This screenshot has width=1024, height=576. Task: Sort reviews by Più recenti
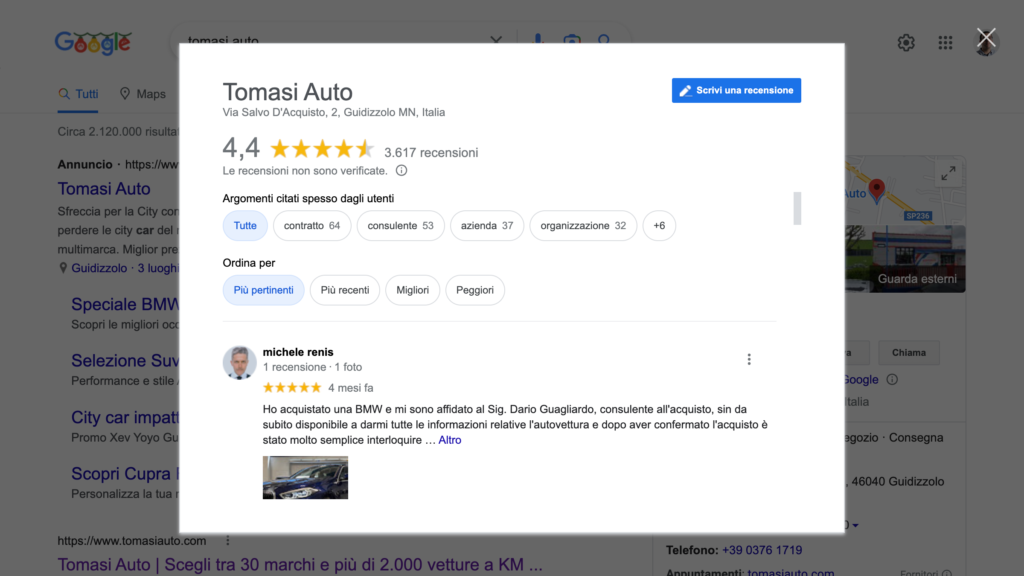345,290
